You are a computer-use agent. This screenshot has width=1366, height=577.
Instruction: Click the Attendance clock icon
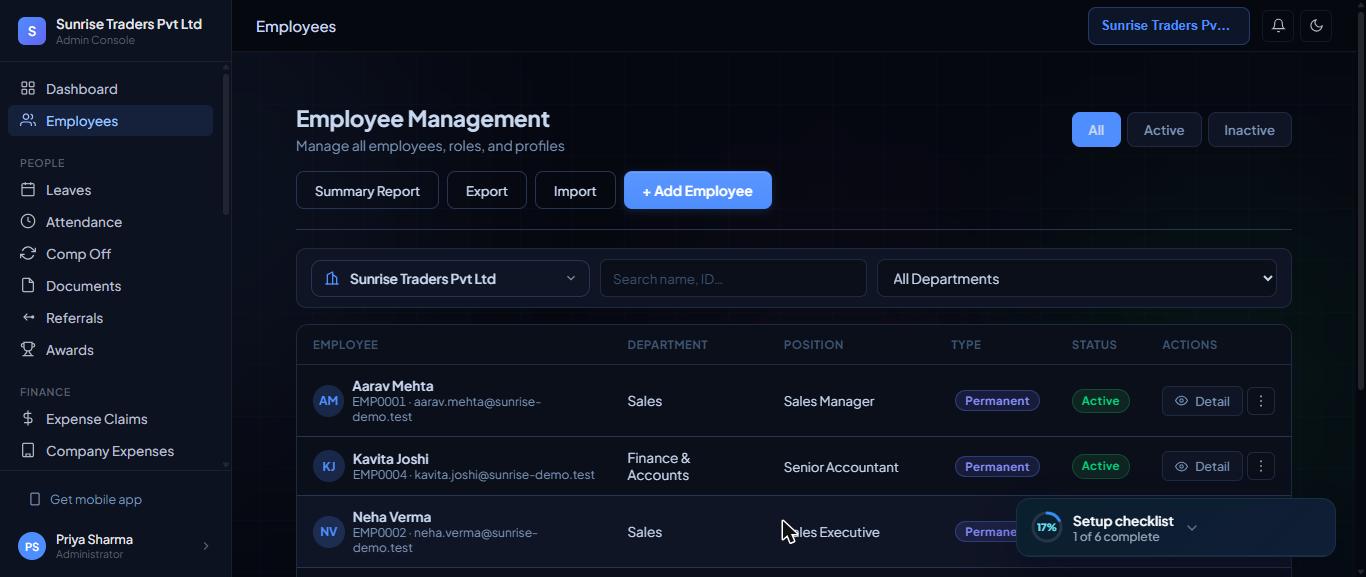pos(28,222)
